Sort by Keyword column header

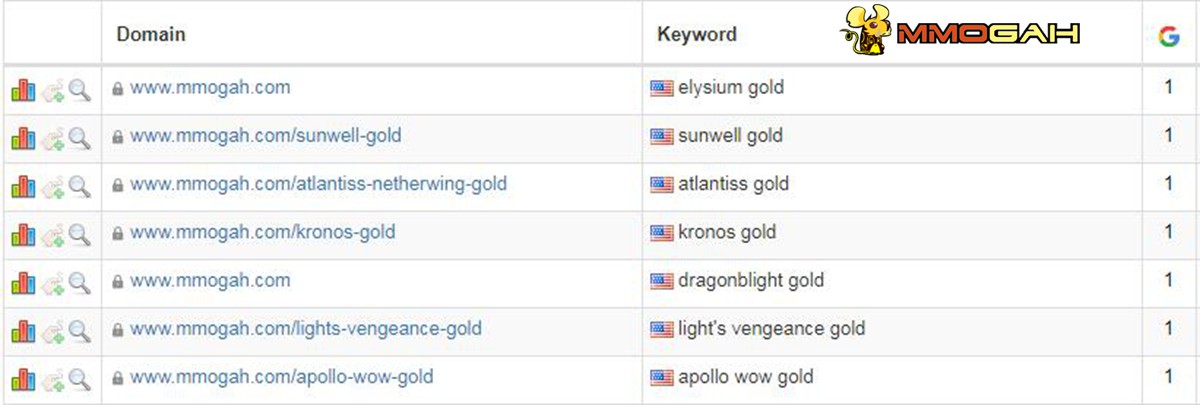pos(697,35)
